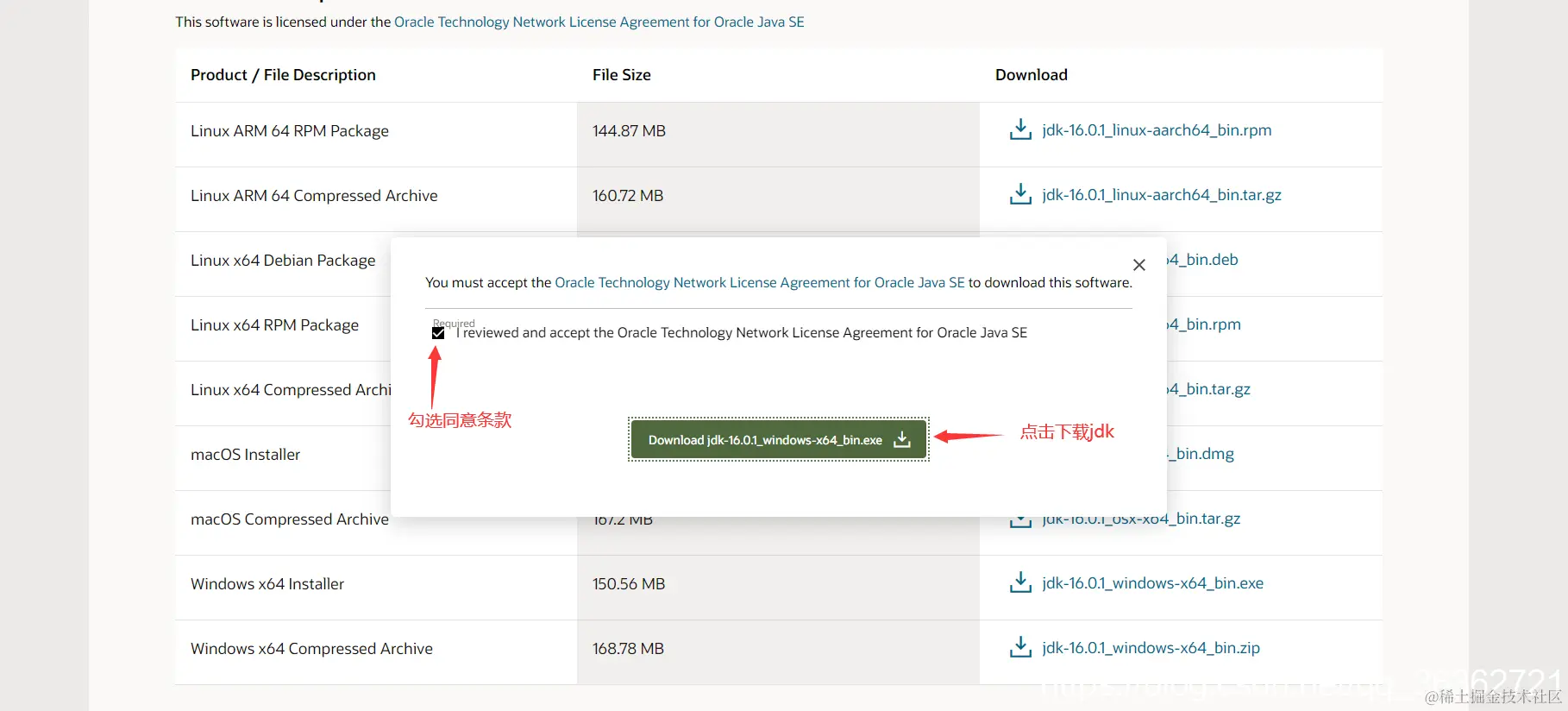The image size is (1568, 711).
Task: Uncheck the accept license agreement checkbox
Action: click(x=438, y=333)
